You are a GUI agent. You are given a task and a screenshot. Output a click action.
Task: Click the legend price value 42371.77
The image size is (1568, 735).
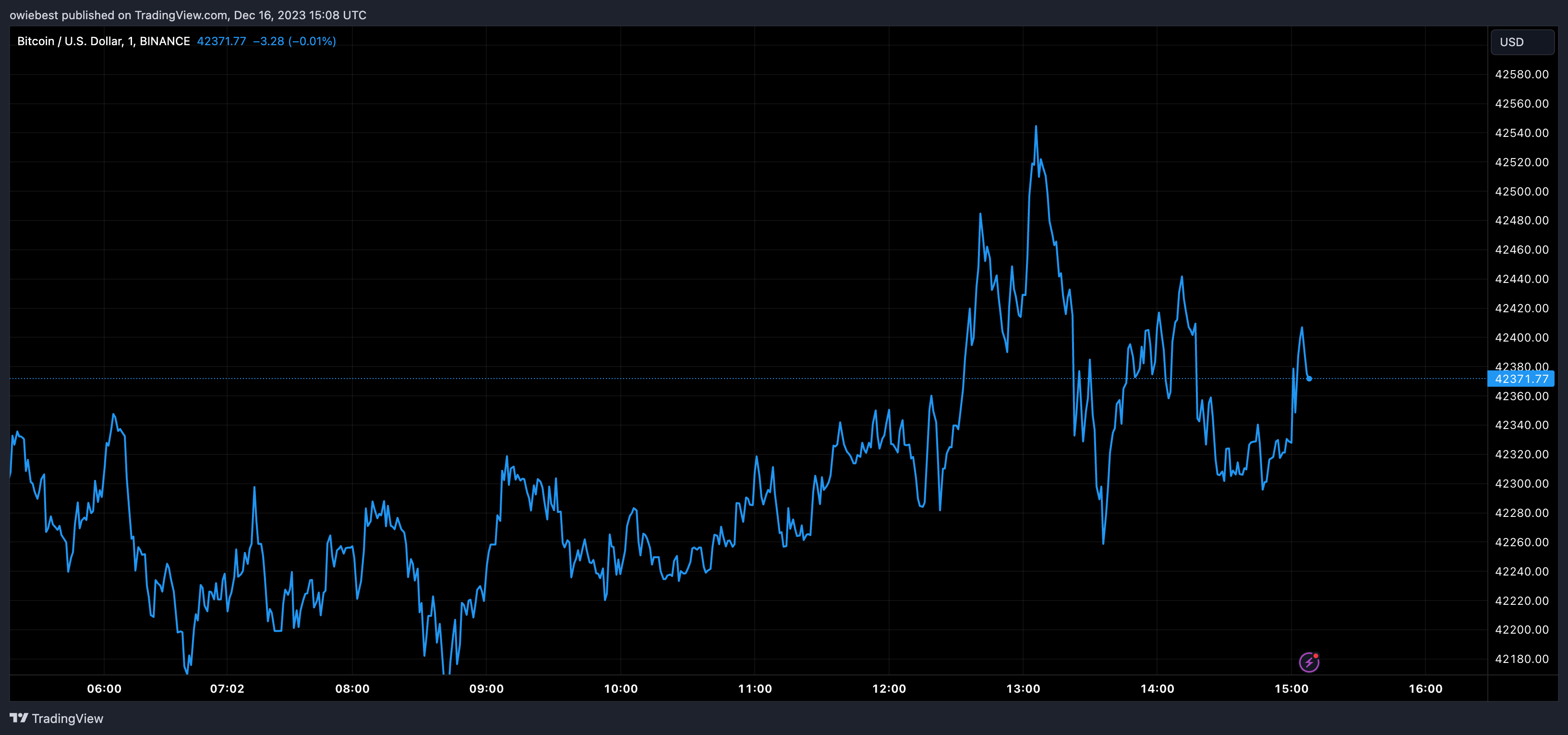click(x=222, y=41)
